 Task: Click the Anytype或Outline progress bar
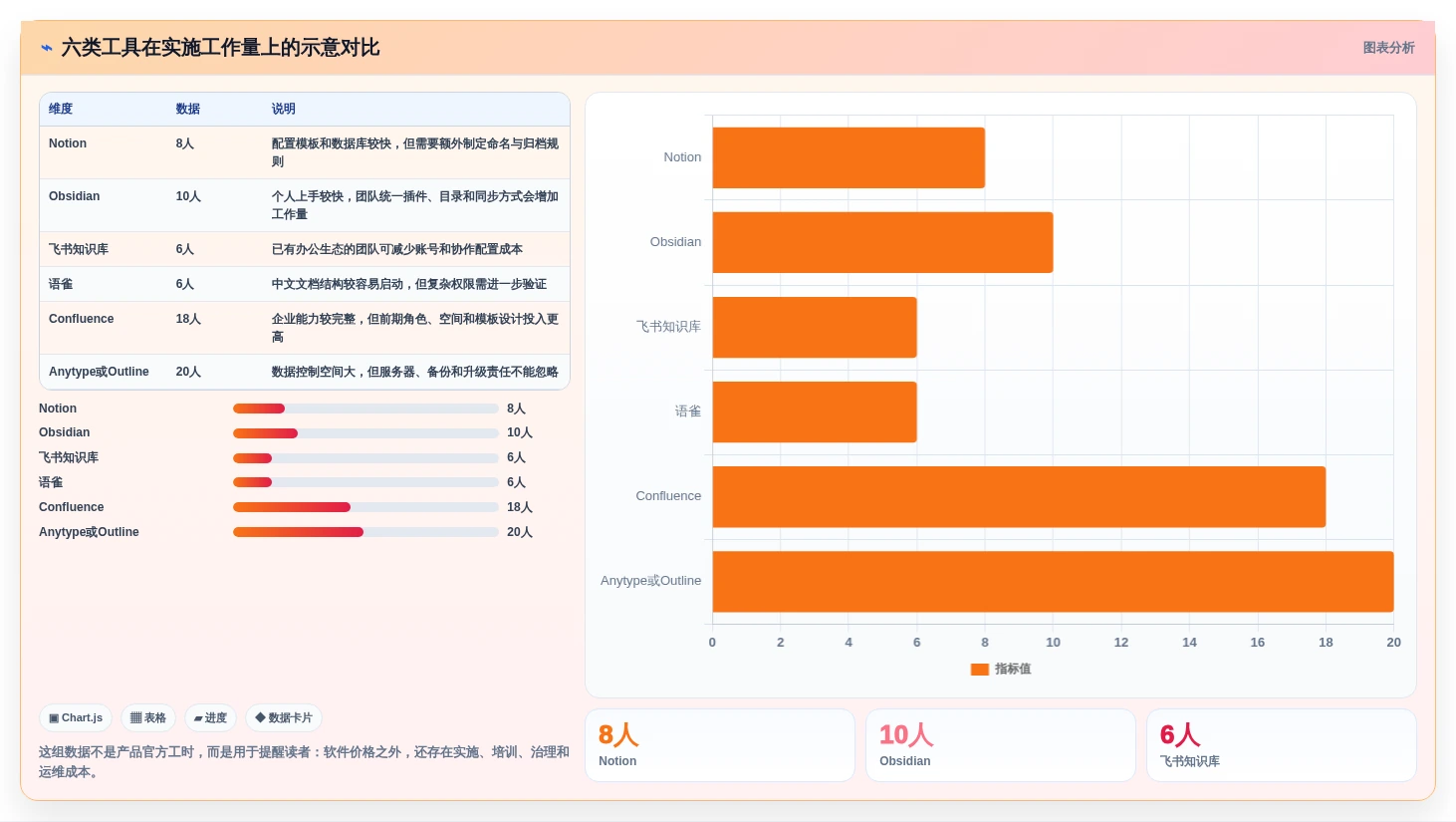pos(365,532)
